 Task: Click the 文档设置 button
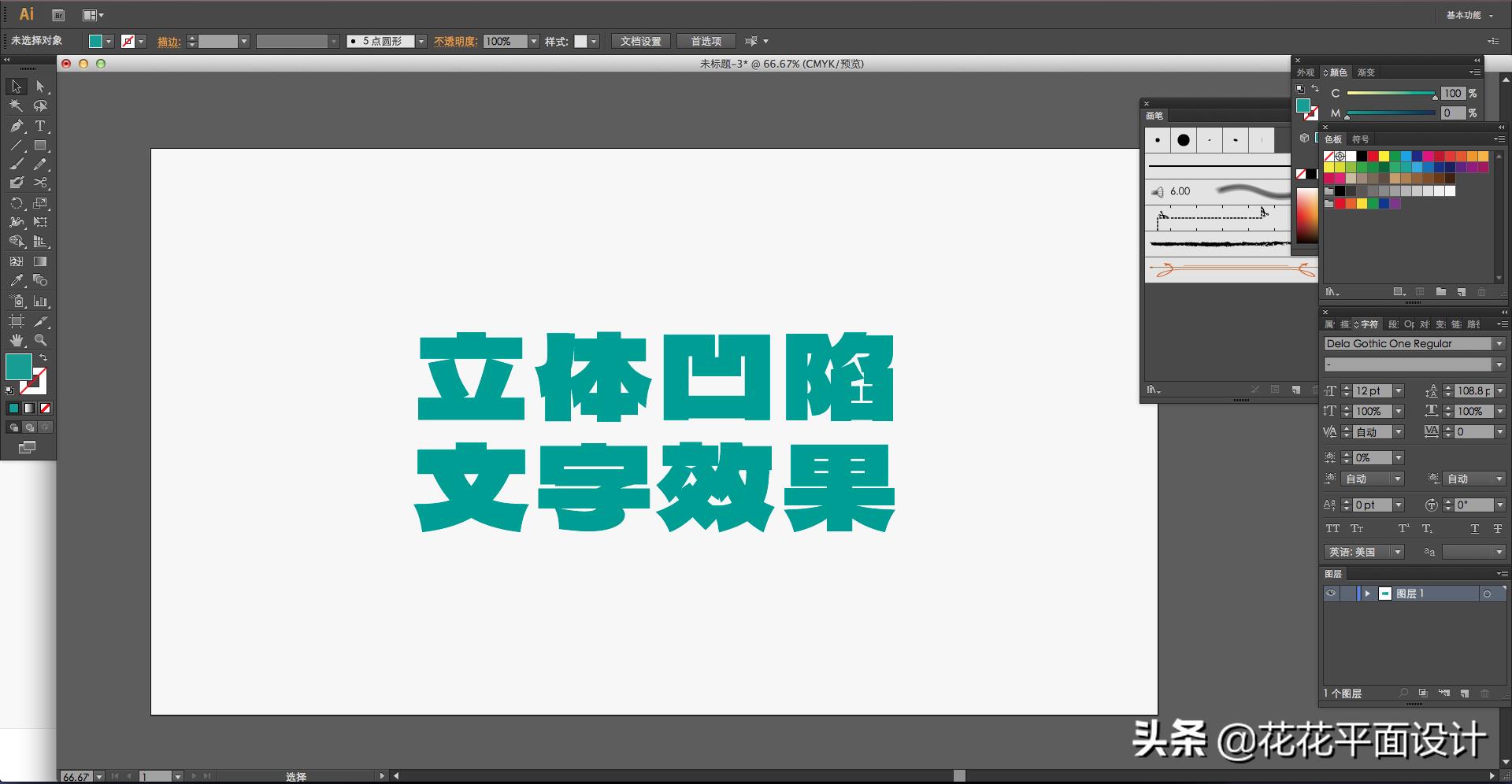641,41
